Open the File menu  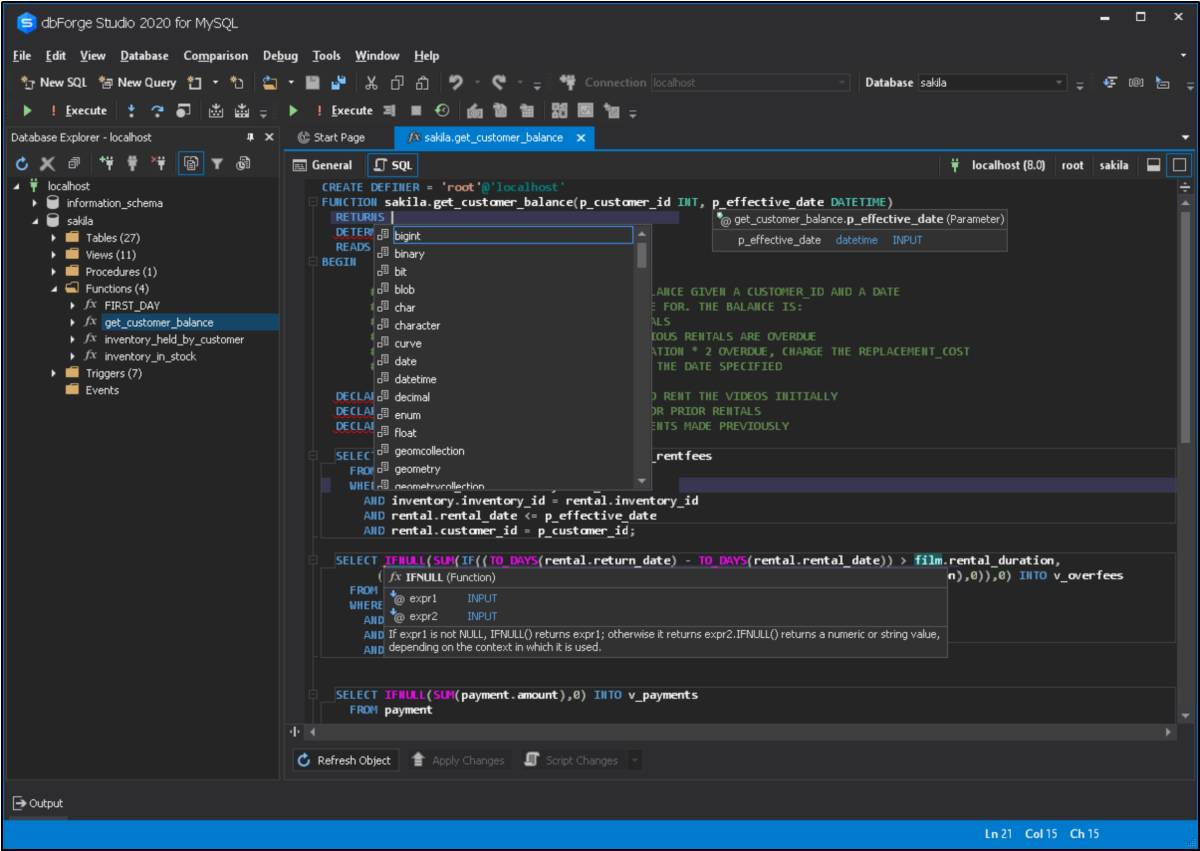pos(23,55)
